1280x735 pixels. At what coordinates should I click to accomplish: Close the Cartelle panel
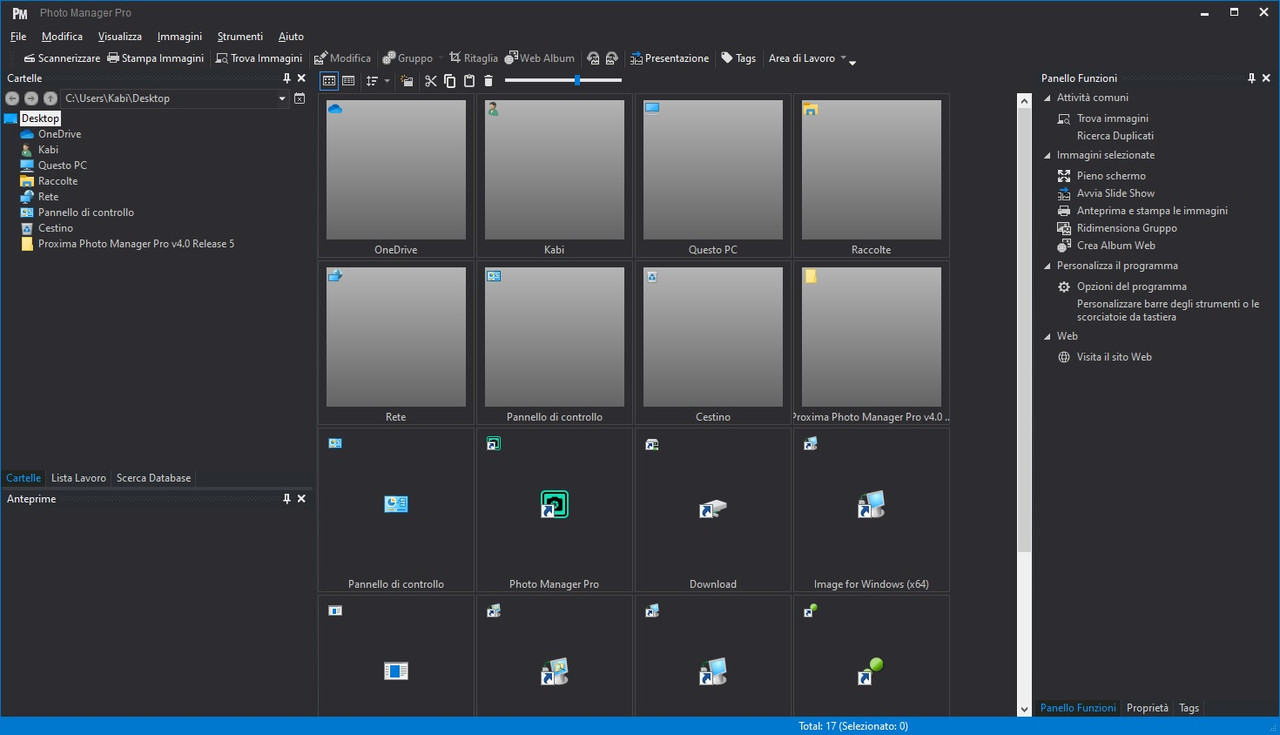click(x=301, y=78)
